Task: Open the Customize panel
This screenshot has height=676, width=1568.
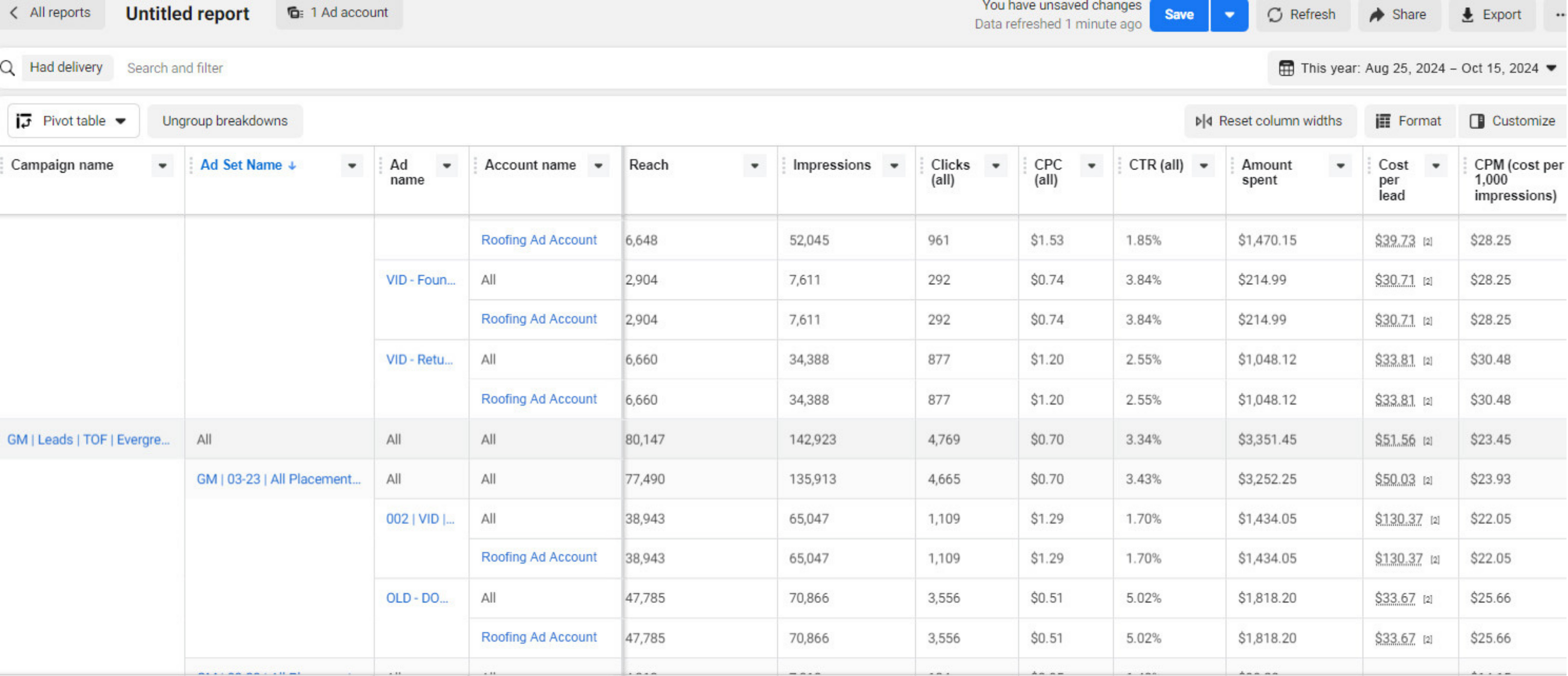Action: (x=1513, y=121)
